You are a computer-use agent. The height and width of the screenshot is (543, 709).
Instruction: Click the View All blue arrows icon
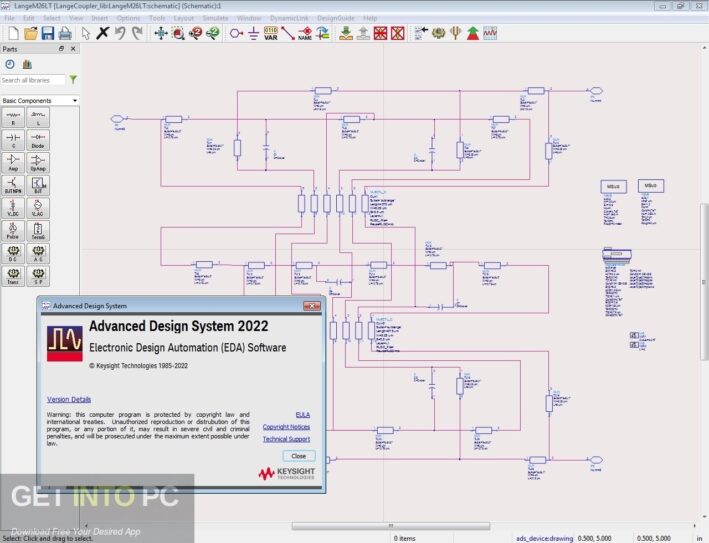(x=161, y=33)
